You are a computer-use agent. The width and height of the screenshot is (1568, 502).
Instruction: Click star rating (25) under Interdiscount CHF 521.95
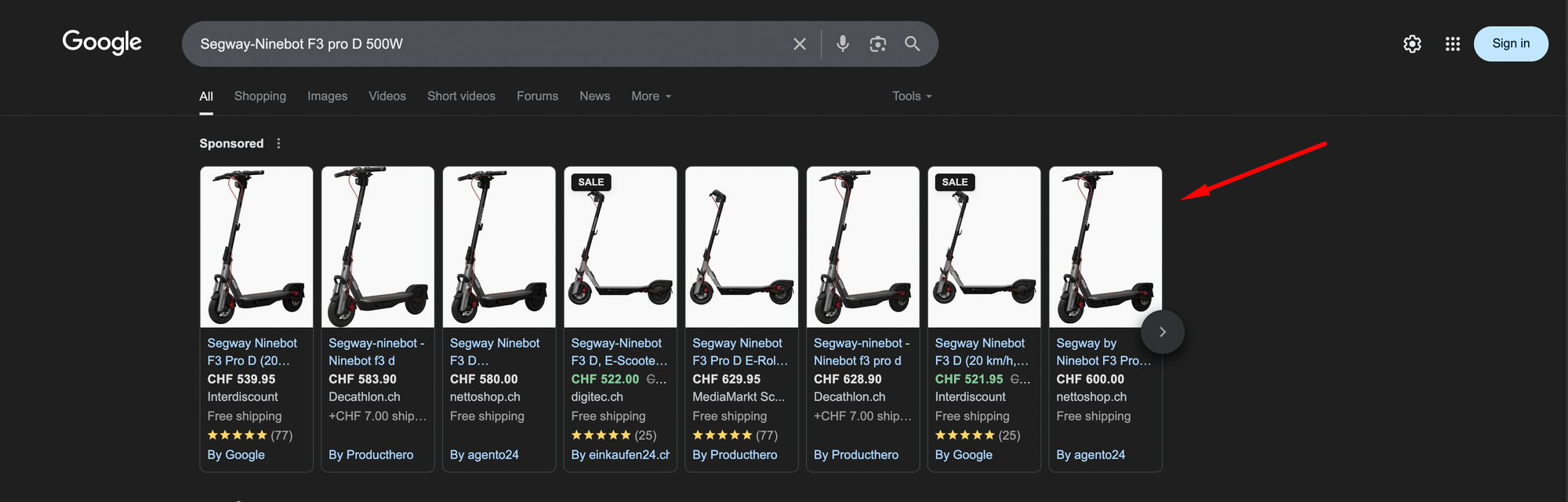point(978,435)
